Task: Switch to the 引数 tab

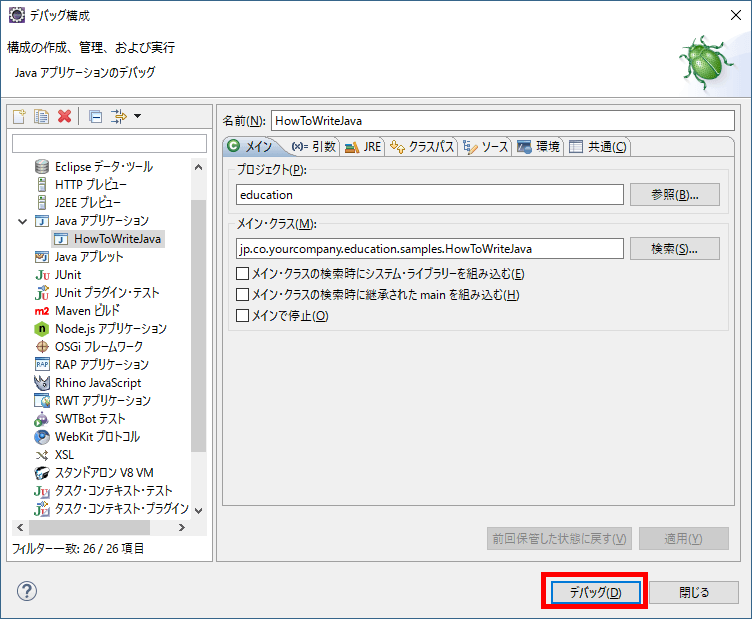Action: (x=314, y=147)
